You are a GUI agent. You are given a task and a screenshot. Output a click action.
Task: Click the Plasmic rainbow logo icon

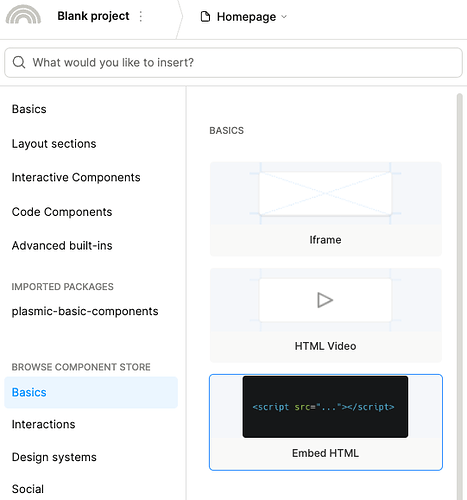click(23, 15)
